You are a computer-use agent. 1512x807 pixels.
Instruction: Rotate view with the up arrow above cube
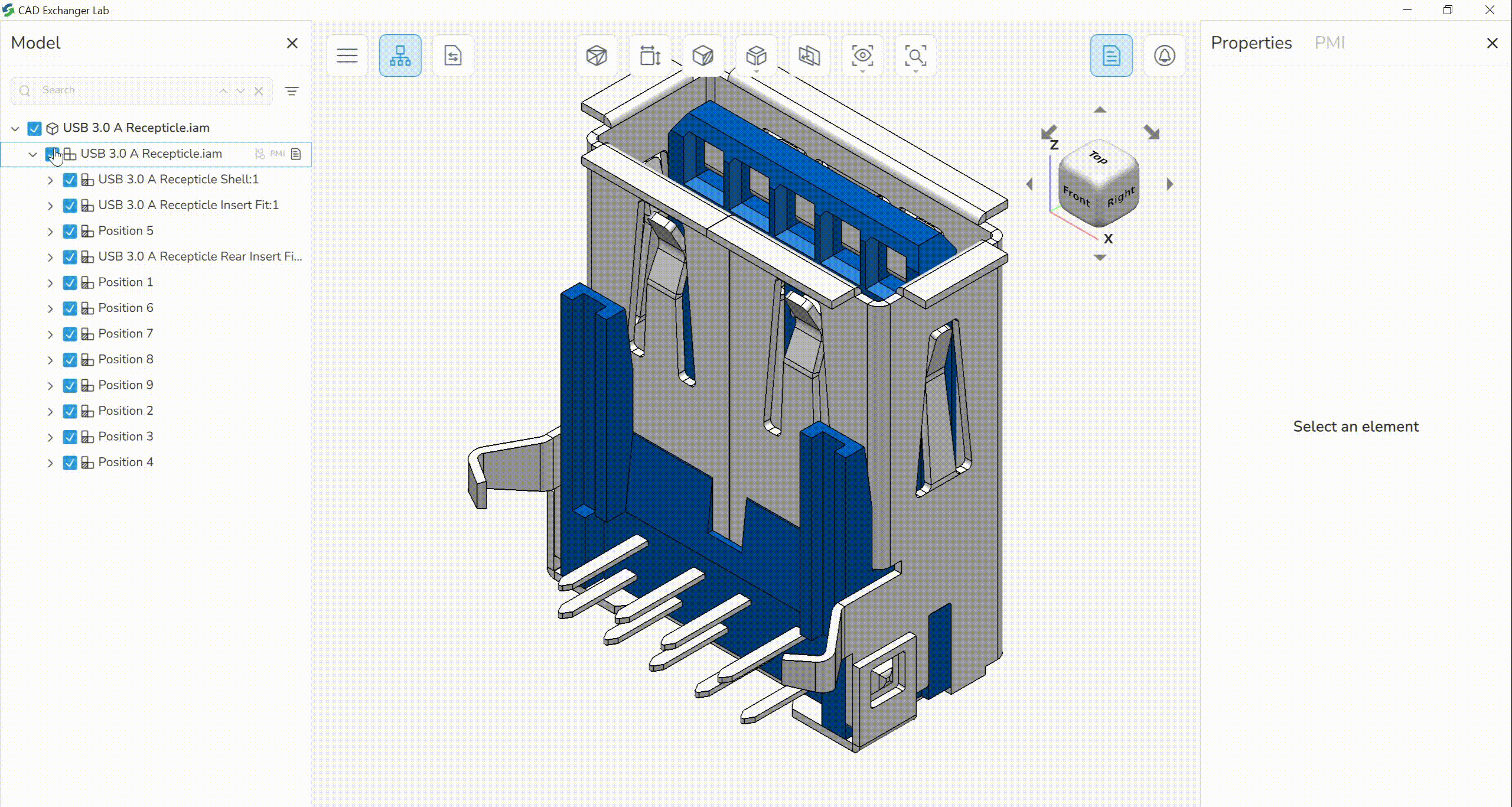(x=1100, y=110)
